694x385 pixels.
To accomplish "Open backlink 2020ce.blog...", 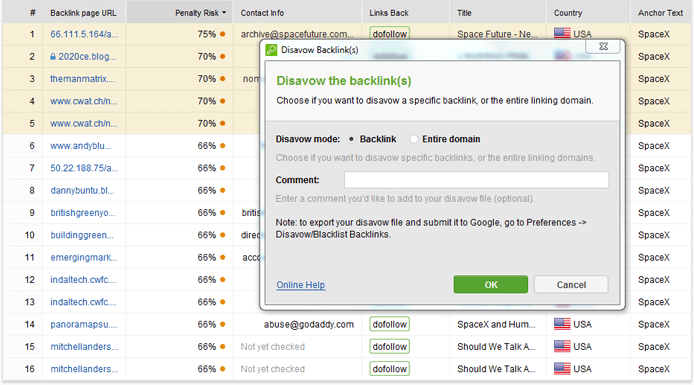I will (87, 57).
